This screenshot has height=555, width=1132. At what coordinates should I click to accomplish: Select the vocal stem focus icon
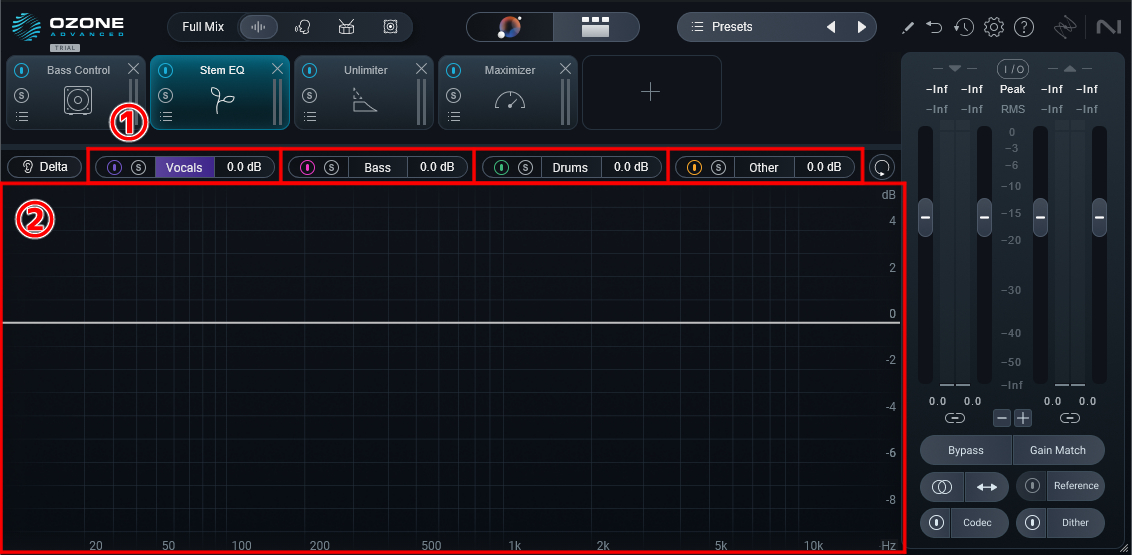point(302,27)
